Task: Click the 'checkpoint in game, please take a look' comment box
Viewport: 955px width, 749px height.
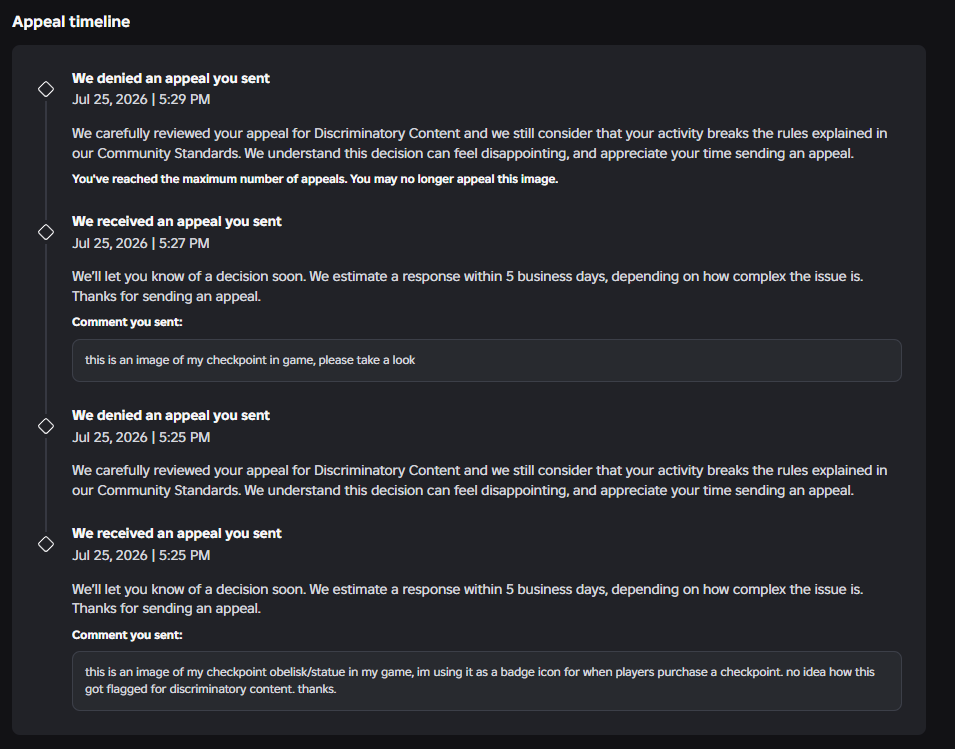Action: pos(487,360)
